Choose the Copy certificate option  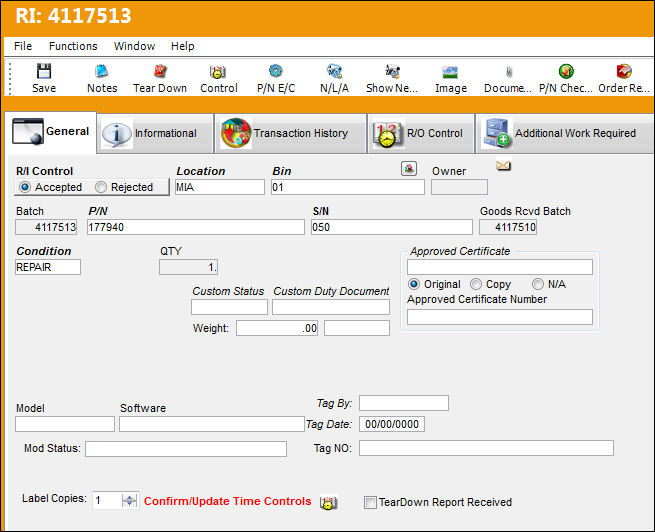coord(476,284)
